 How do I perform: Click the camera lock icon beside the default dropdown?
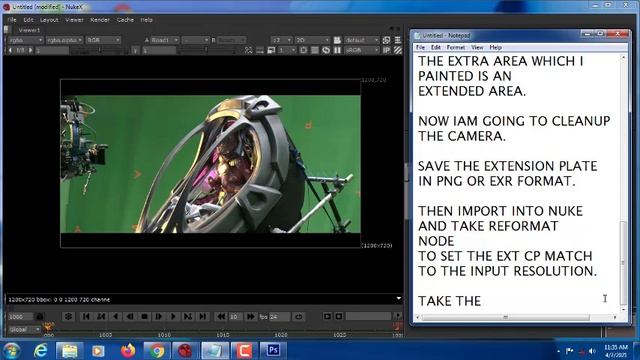(x=337, y=40)
